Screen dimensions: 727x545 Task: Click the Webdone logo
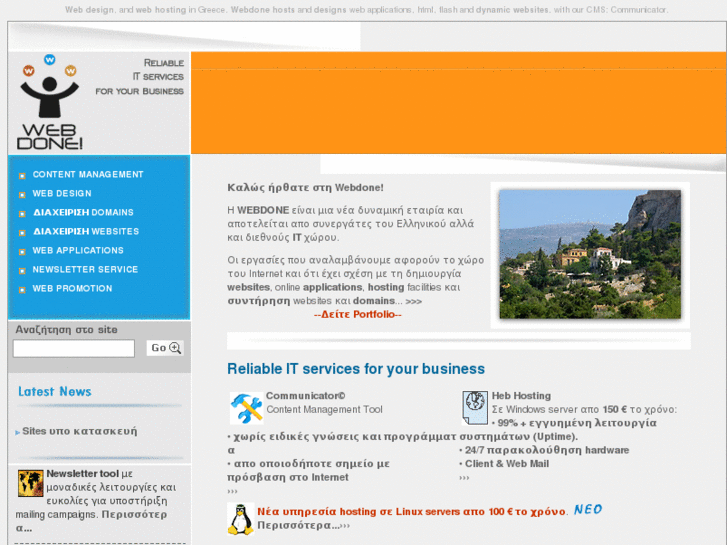coord(50,102)
